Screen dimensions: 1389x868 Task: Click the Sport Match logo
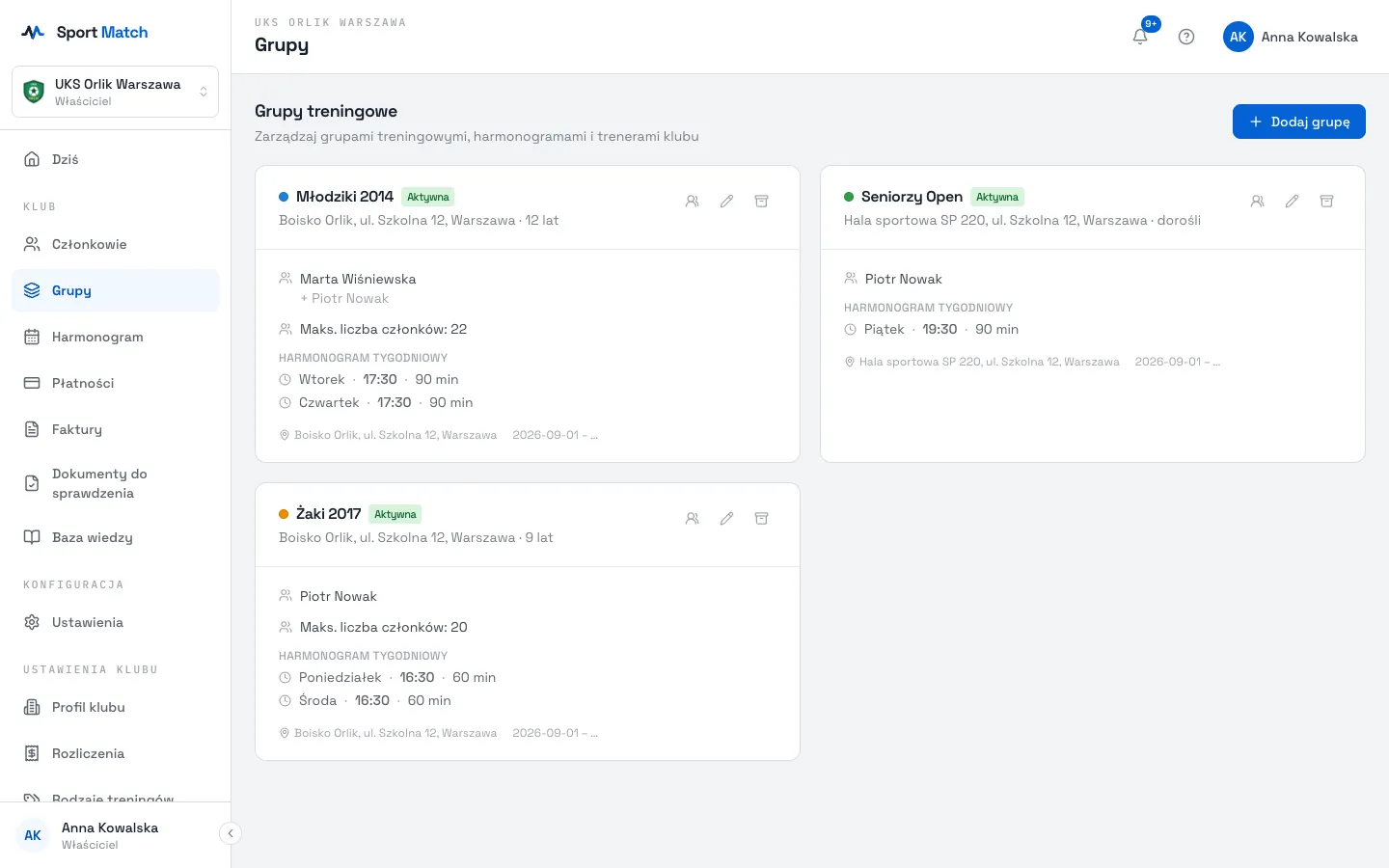point(85,32)
